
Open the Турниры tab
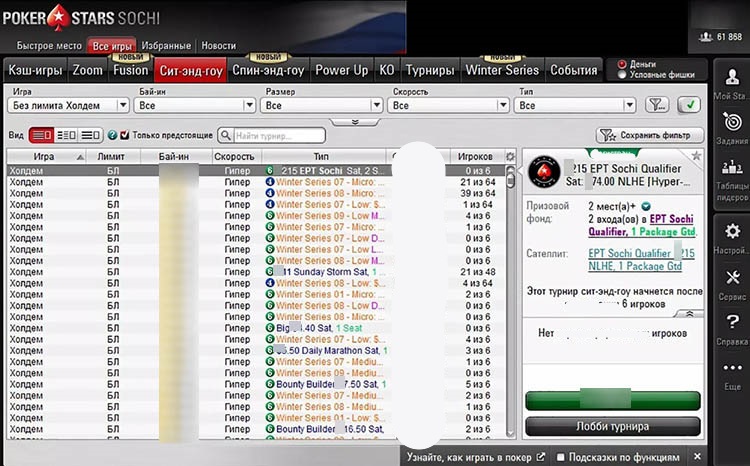click(430, 70)
